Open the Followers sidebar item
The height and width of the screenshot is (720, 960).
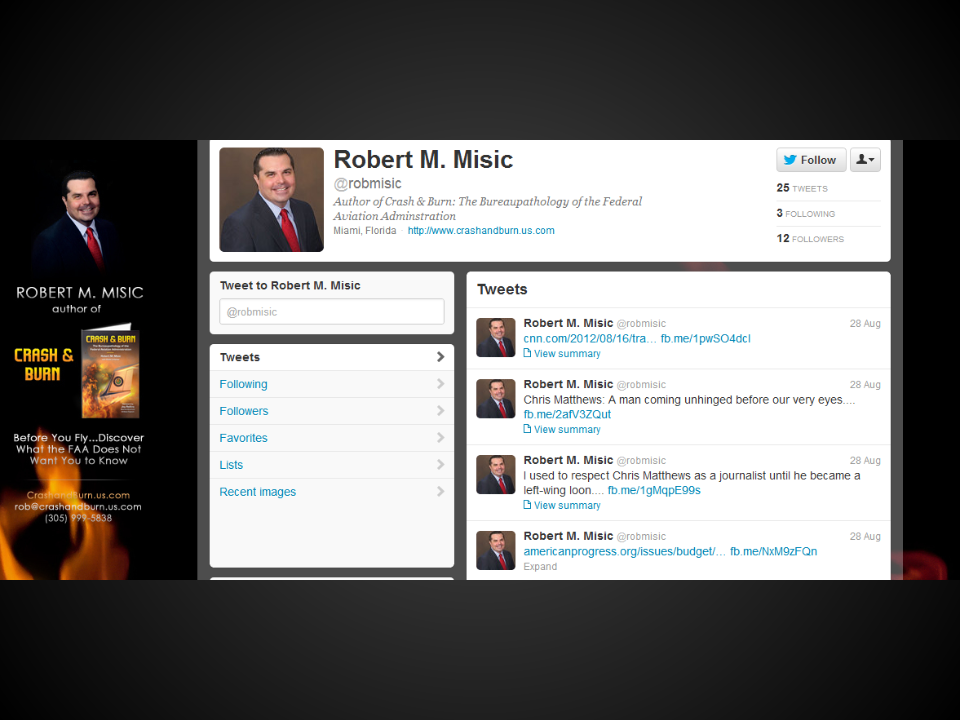coord(332,411)
